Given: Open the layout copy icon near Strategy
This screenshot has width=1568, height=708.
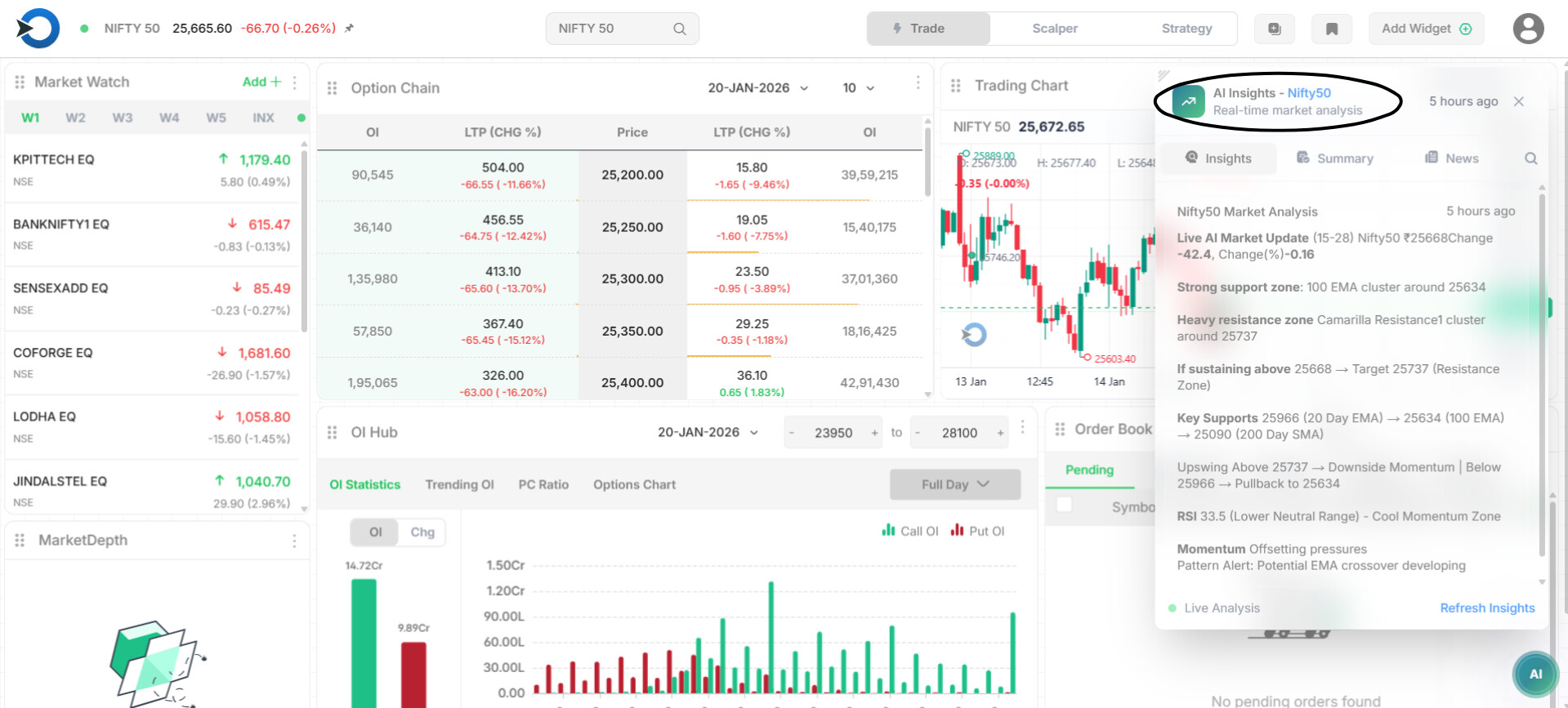Looking at the screenshot, I should 1274,29.
